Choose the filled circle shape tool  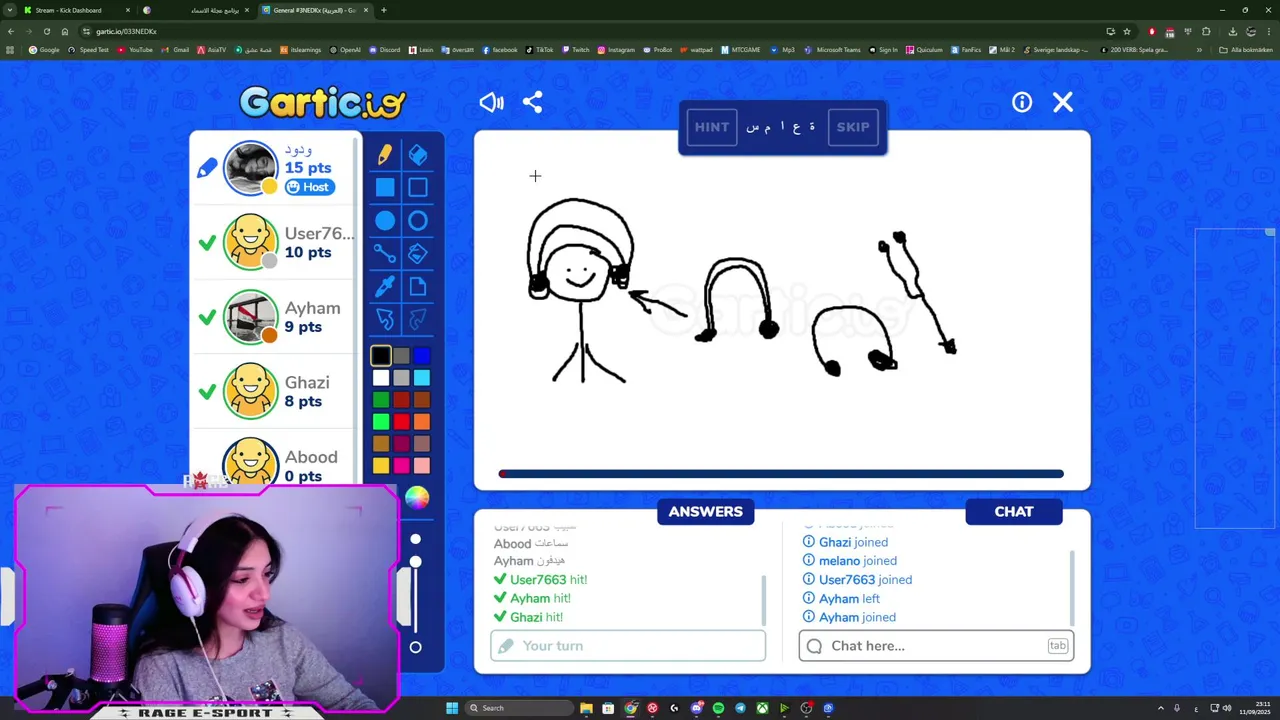pos(385,221)
